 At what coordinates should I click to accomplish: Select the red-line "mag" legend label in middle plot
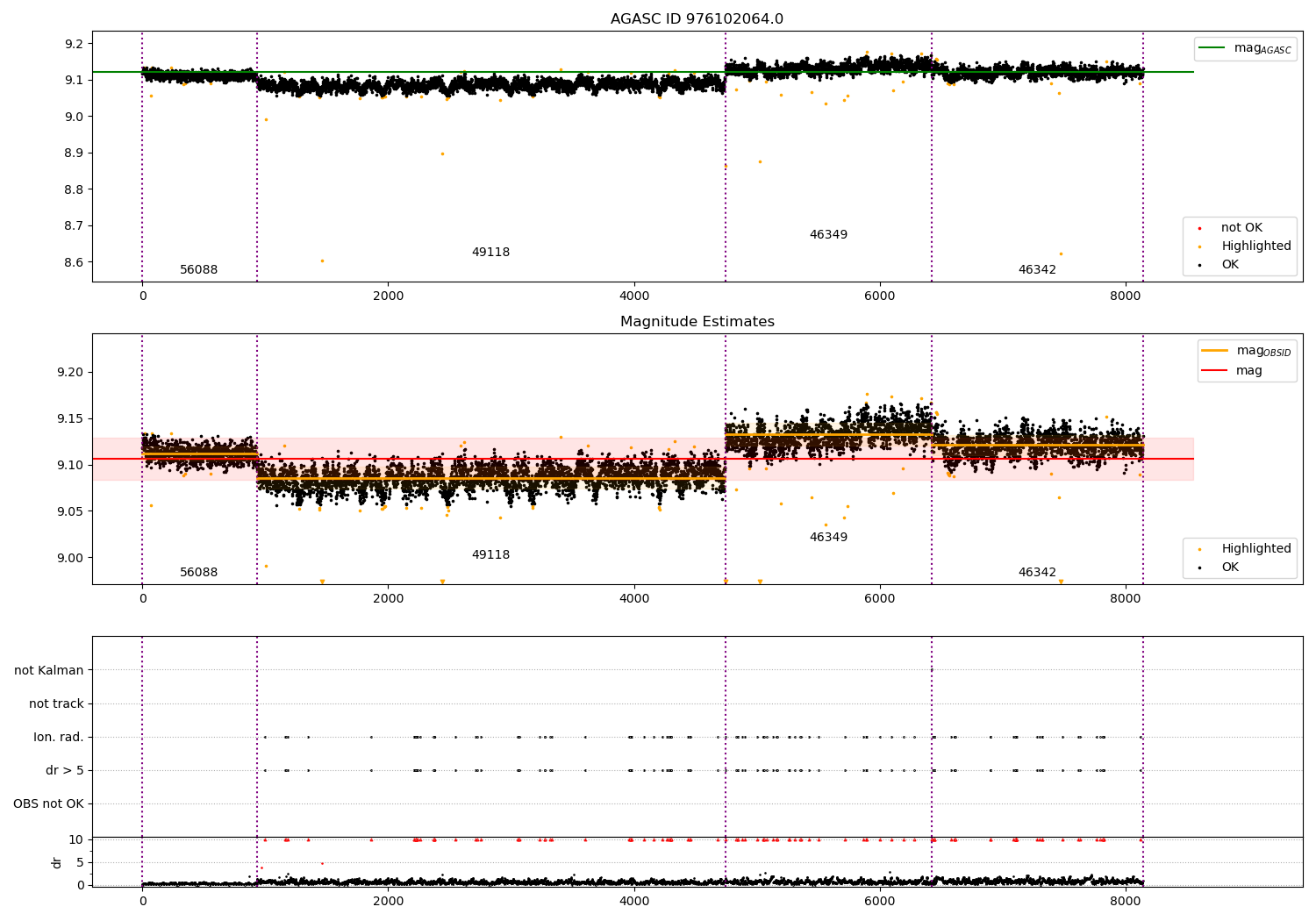click(x=1249, y=371)
